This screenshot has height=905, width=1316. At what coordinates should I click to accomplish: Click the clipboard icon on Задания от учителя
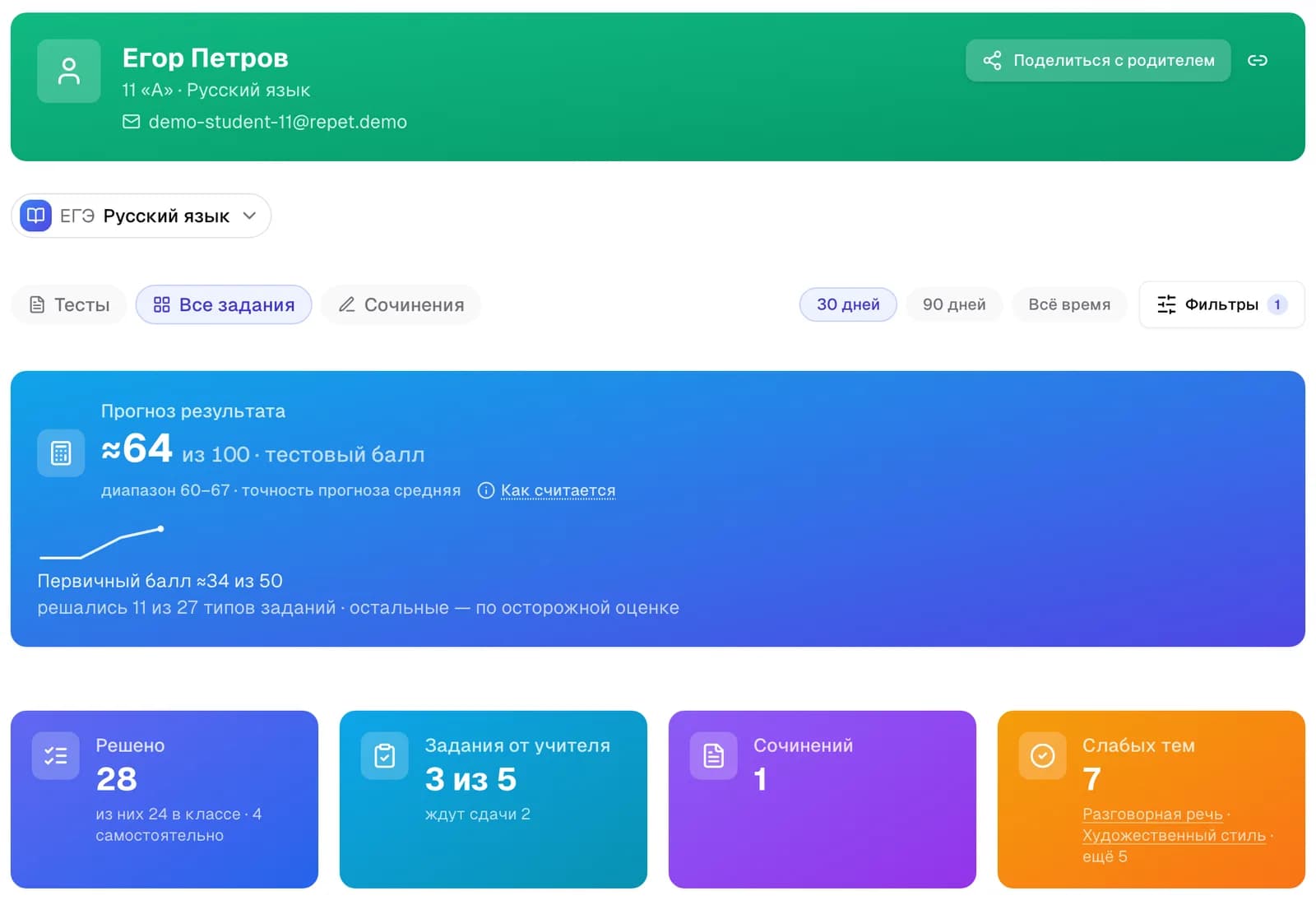click(x=385, y=755)
